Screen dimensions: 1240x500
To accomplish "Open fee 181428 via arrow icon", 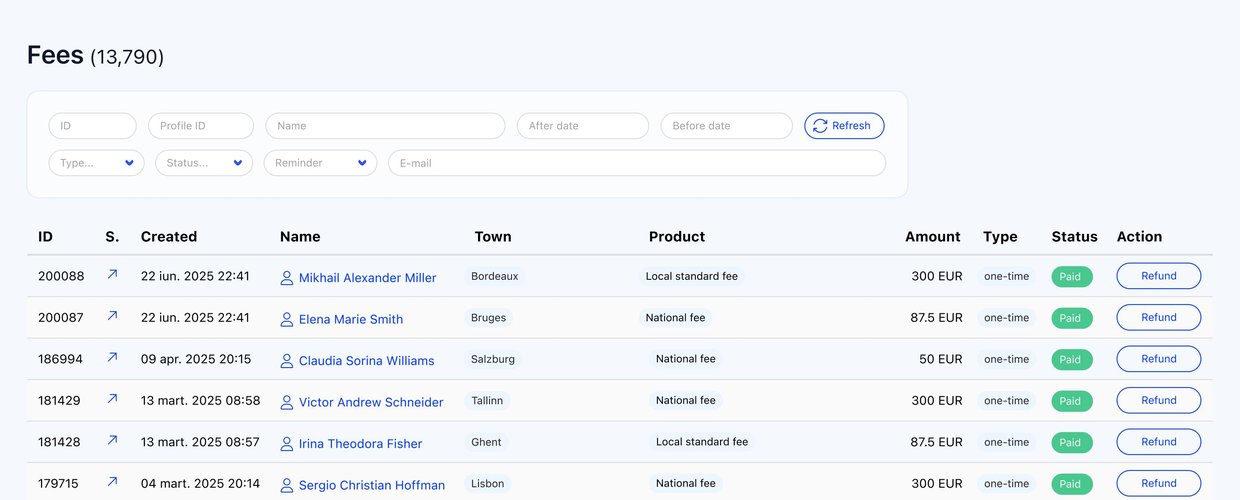I will pos(112,440).
